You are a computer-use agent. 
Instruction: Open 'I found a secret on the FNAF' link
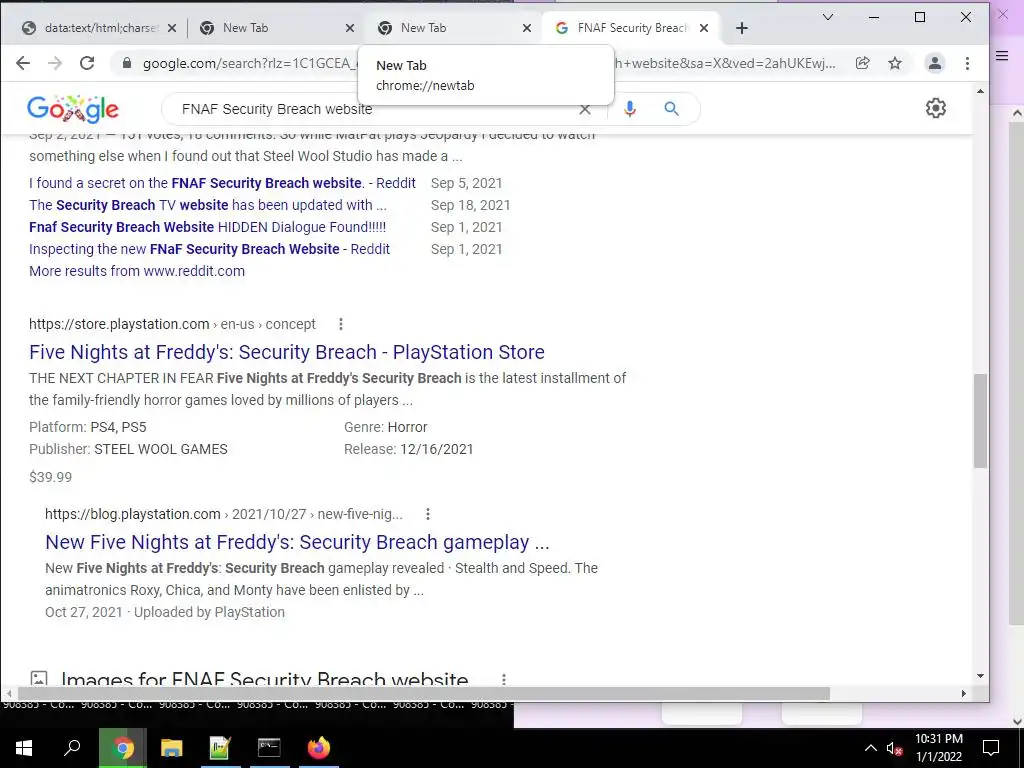222,183
